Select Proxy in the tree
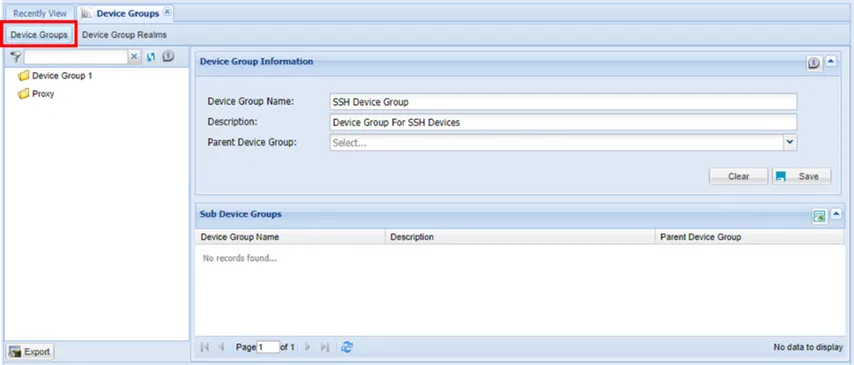 43,94
